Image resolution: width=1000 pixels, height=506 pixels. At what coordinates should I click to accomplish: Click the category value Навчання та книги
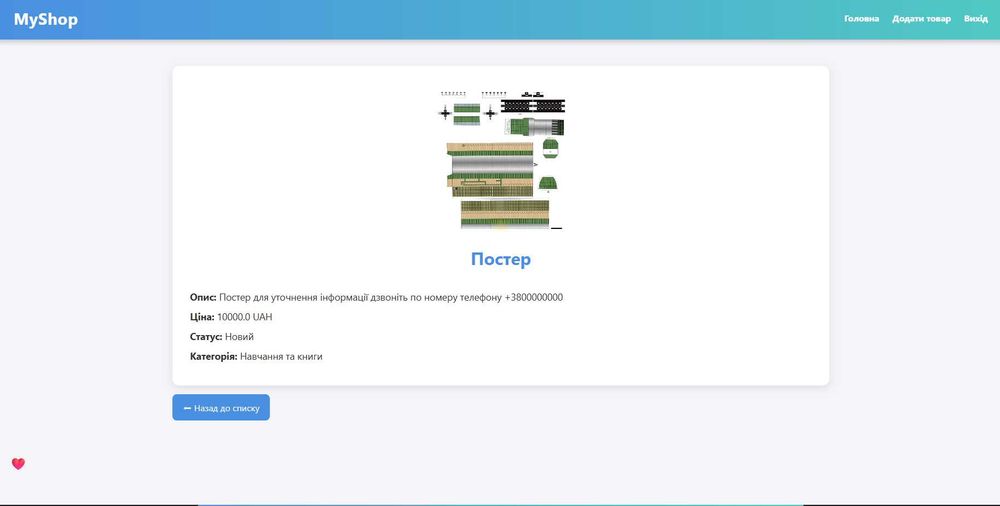click(281, 357)
